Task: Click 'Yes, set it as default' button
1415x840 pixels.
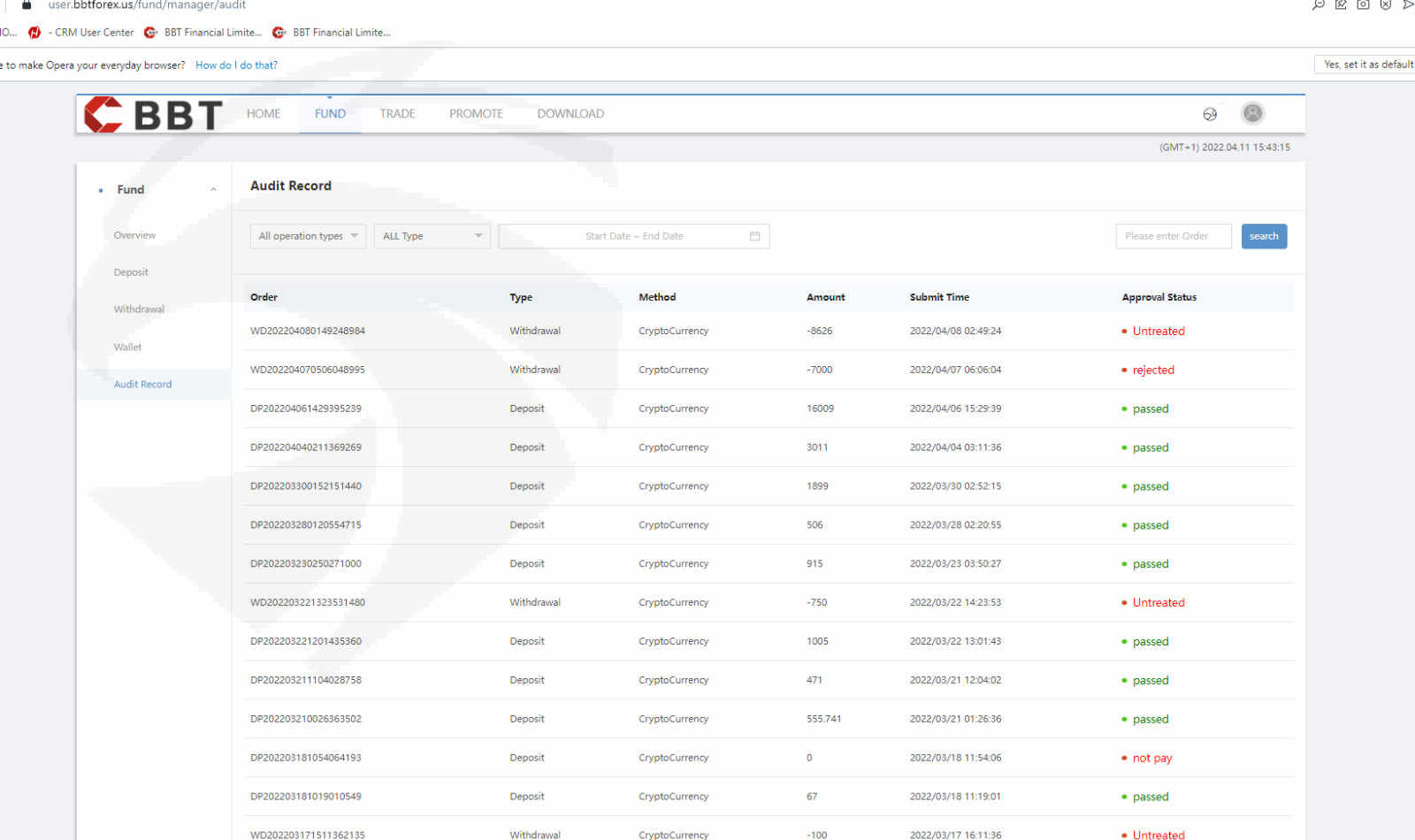Action: click(1366, 65)
